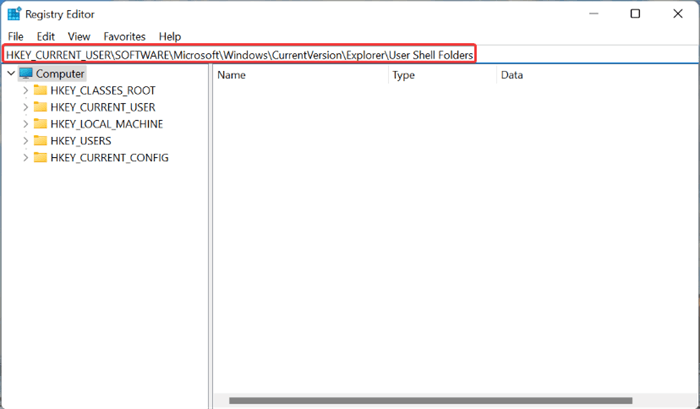
Task: Click the HKEY_USERS folder icon
Action: (40, 141)
